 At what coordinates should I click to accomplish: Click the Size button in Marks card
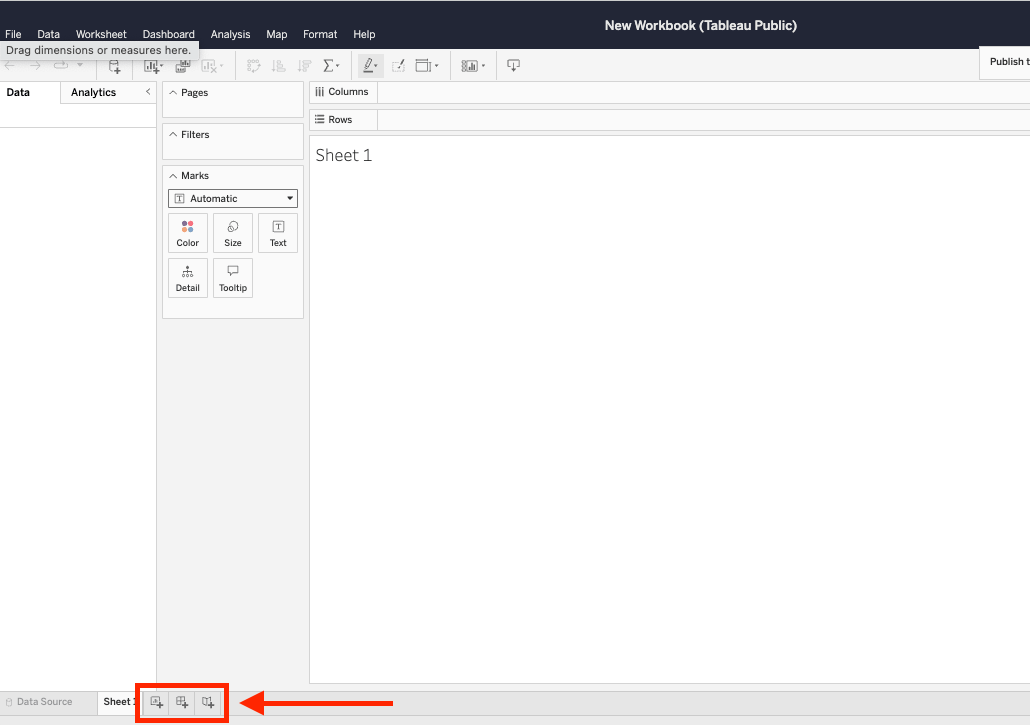tap(233, 233)
